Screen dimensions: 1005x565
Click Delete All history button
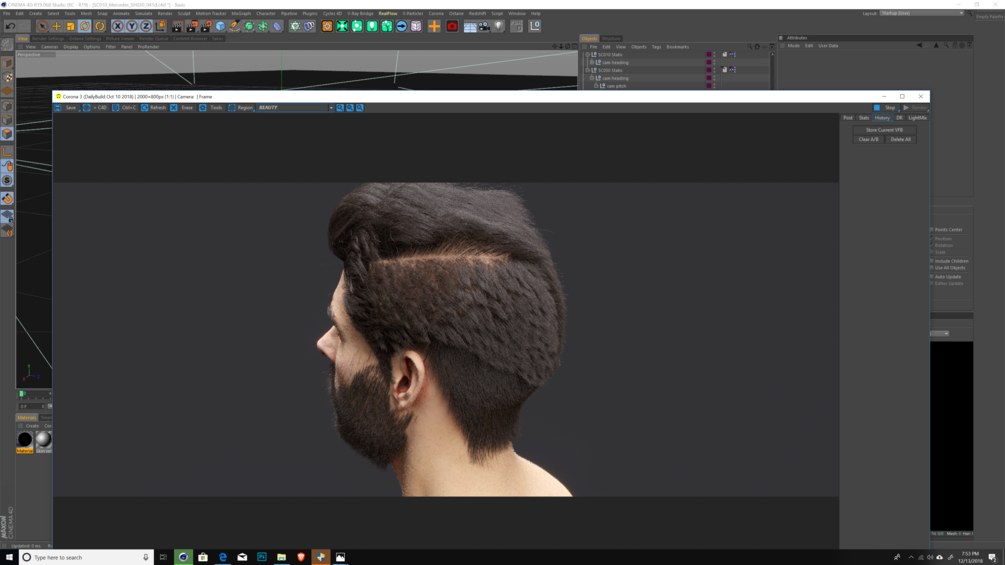coord(900,140)
